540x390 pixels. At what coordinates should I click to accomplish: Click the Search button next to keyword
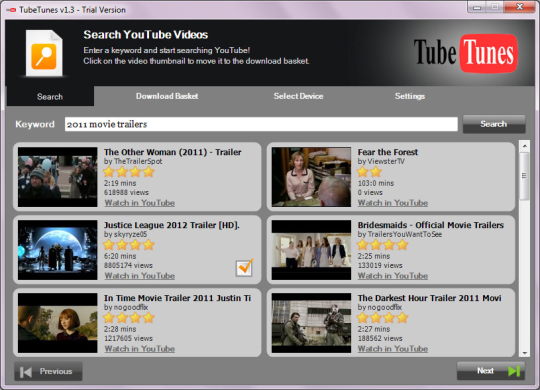tap(494, 124)
